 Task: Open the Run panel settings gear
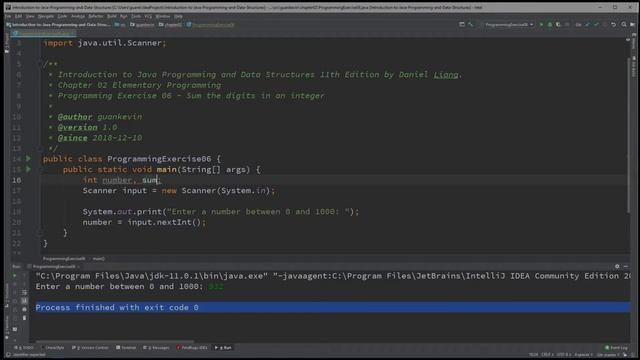click(617, 266)
